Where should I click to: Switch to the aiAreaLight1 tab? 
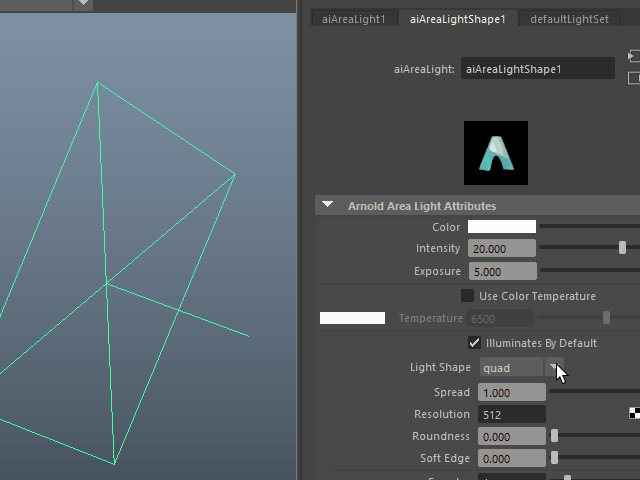tap(353, 19)
